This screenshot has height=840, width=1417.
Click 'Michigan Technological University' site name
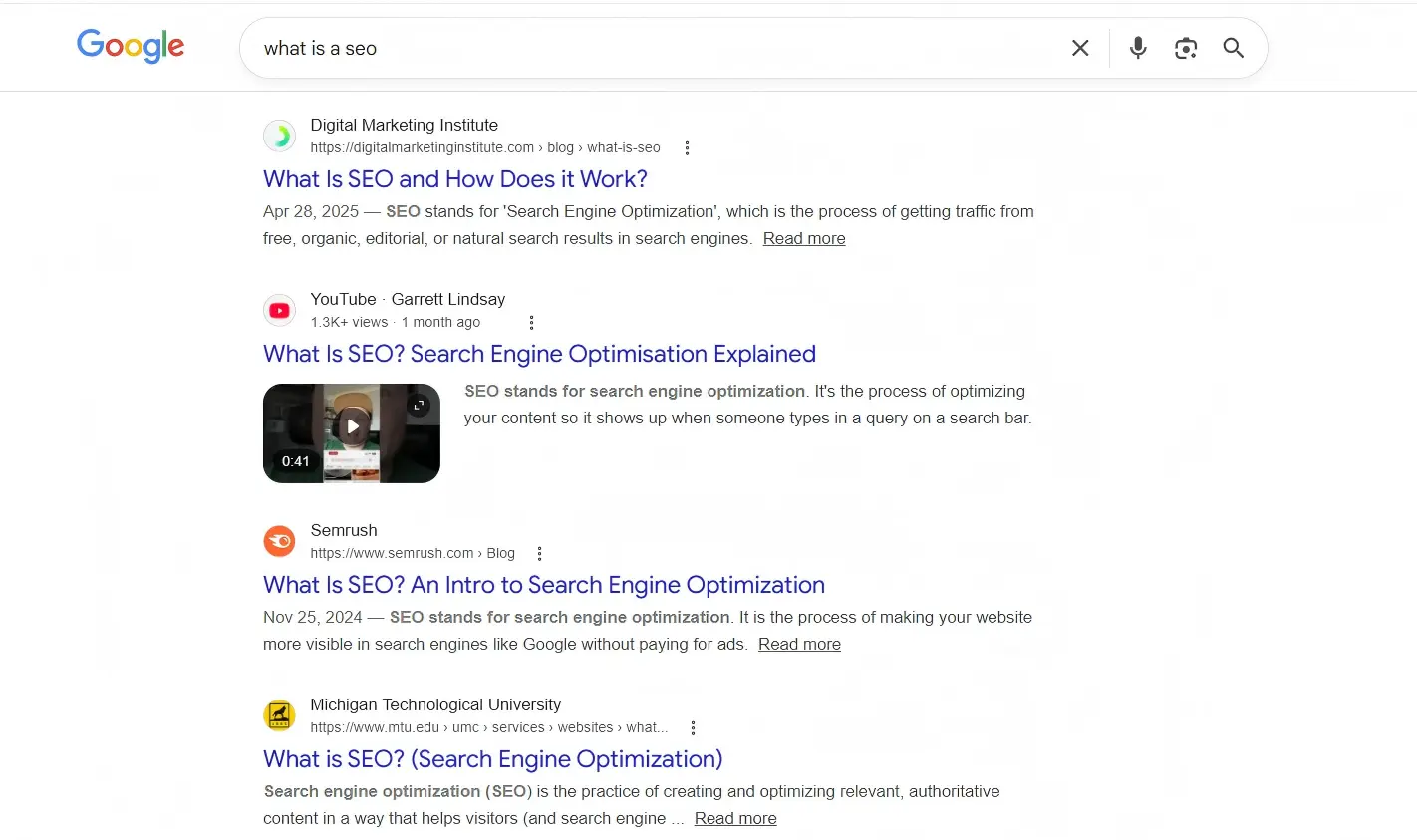tap(435, 704)
